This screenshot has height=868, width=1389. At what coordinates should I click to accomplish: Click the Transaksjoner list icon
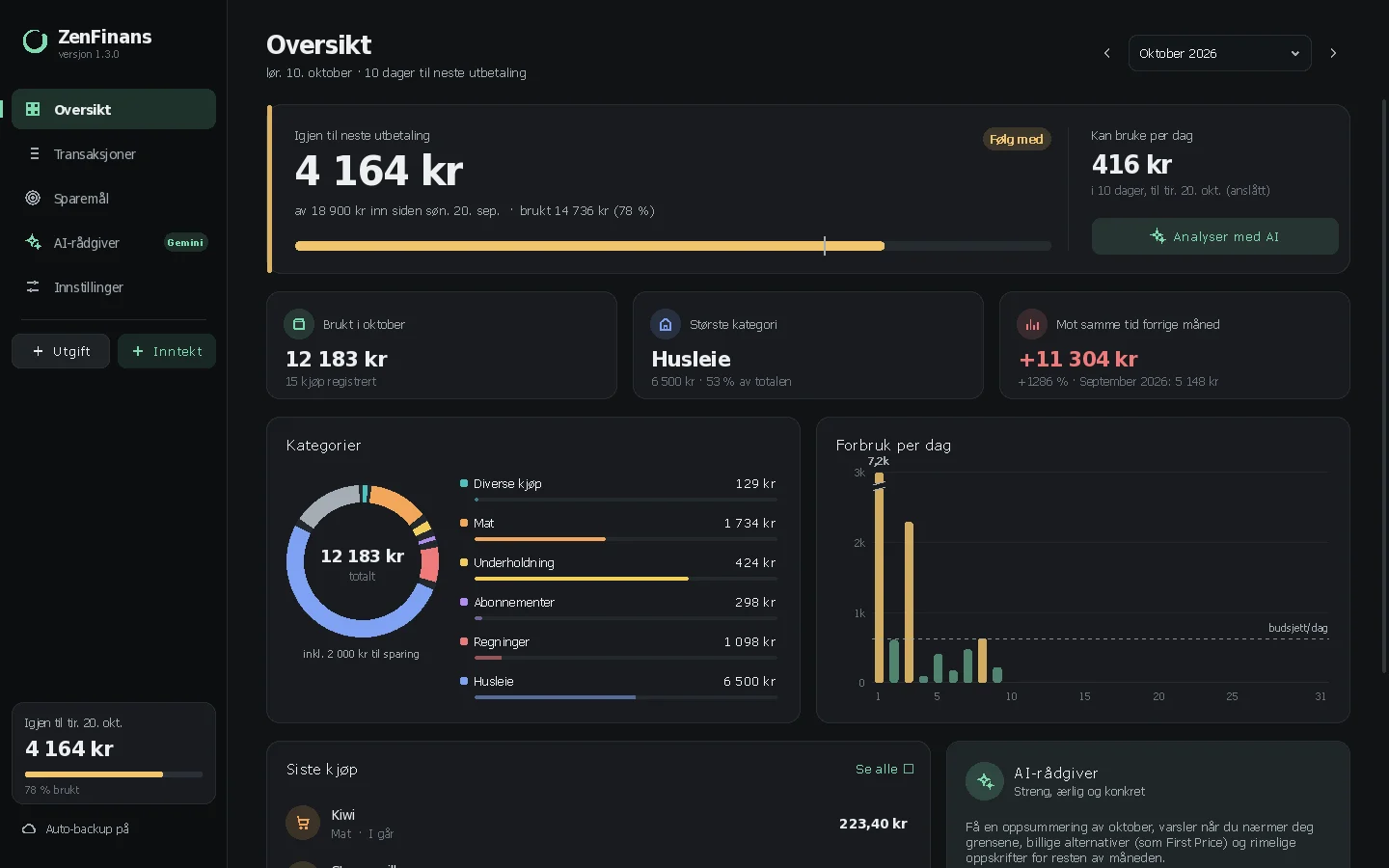34,153
